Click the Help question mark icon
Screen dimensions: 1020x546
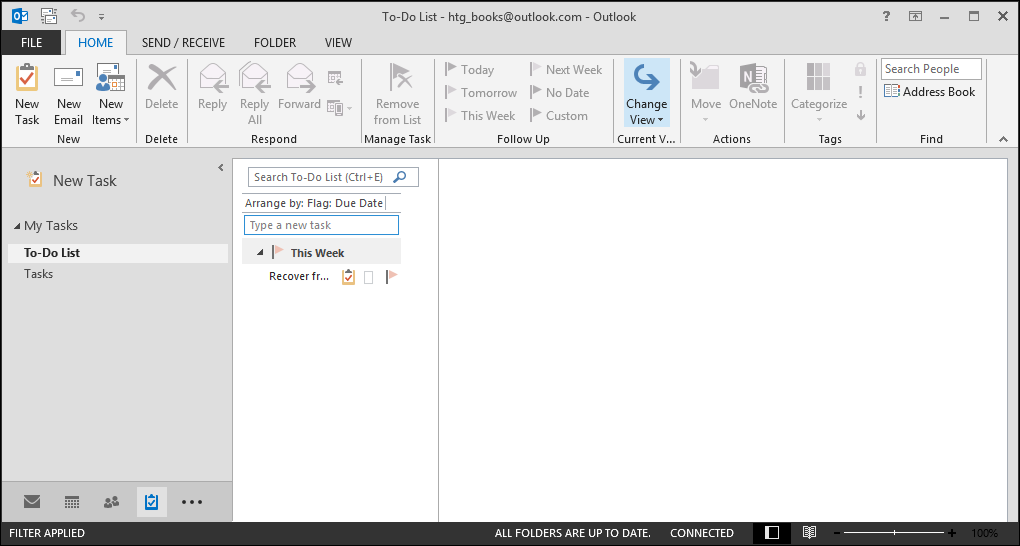click(x=886, y=16)
